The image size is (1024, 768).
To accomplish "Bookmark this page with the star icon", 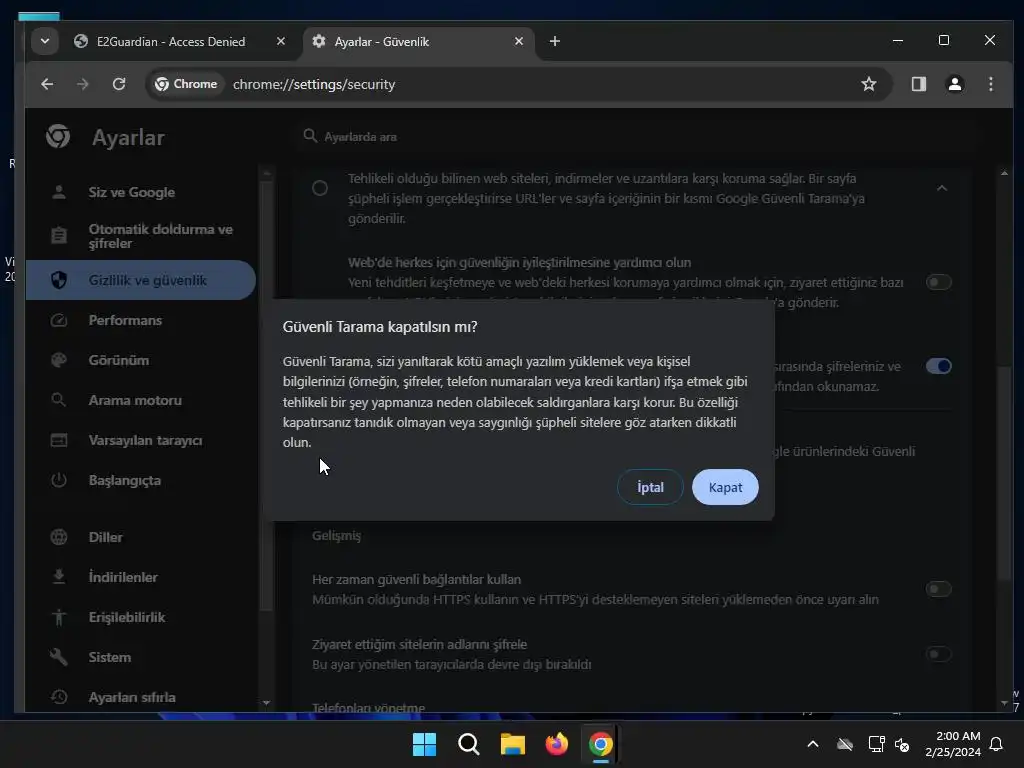I will tap(869, 84).
